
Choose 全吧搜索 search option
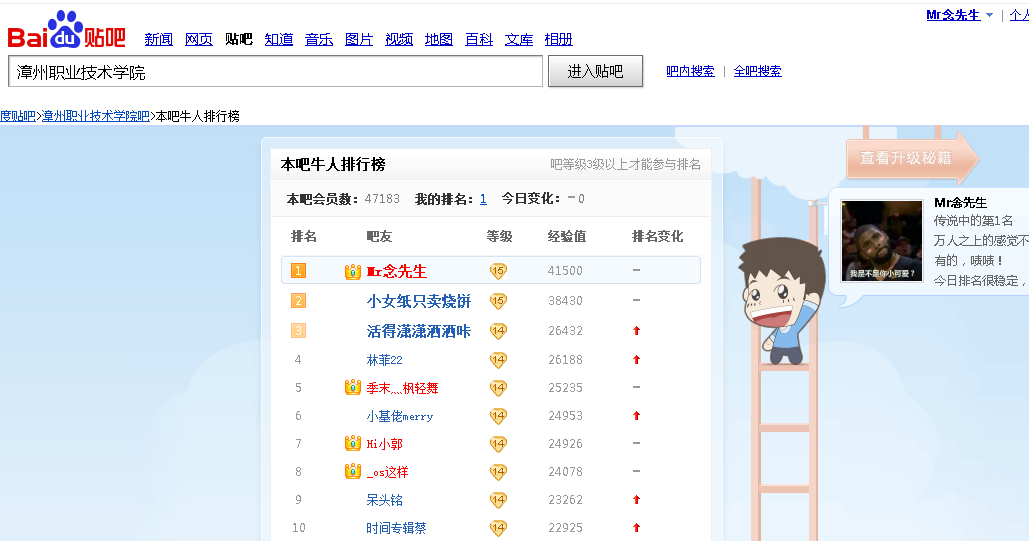click(x=757, y=71)
